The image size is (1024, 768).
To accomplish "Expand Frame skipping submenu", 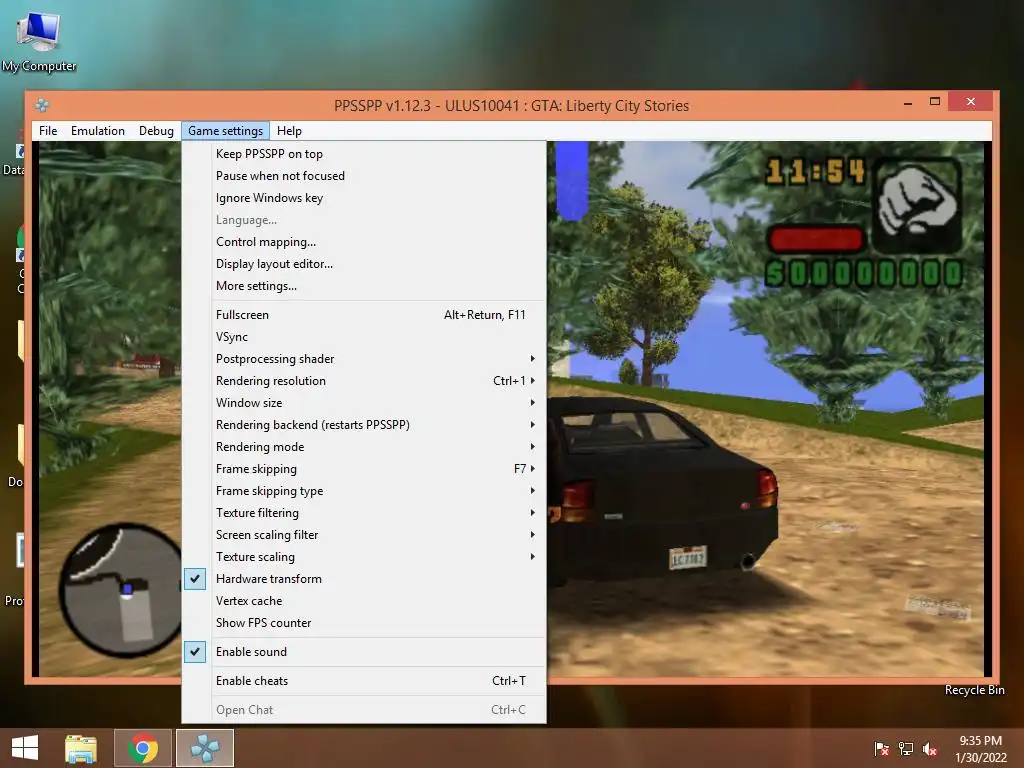I will coord(364,469).
